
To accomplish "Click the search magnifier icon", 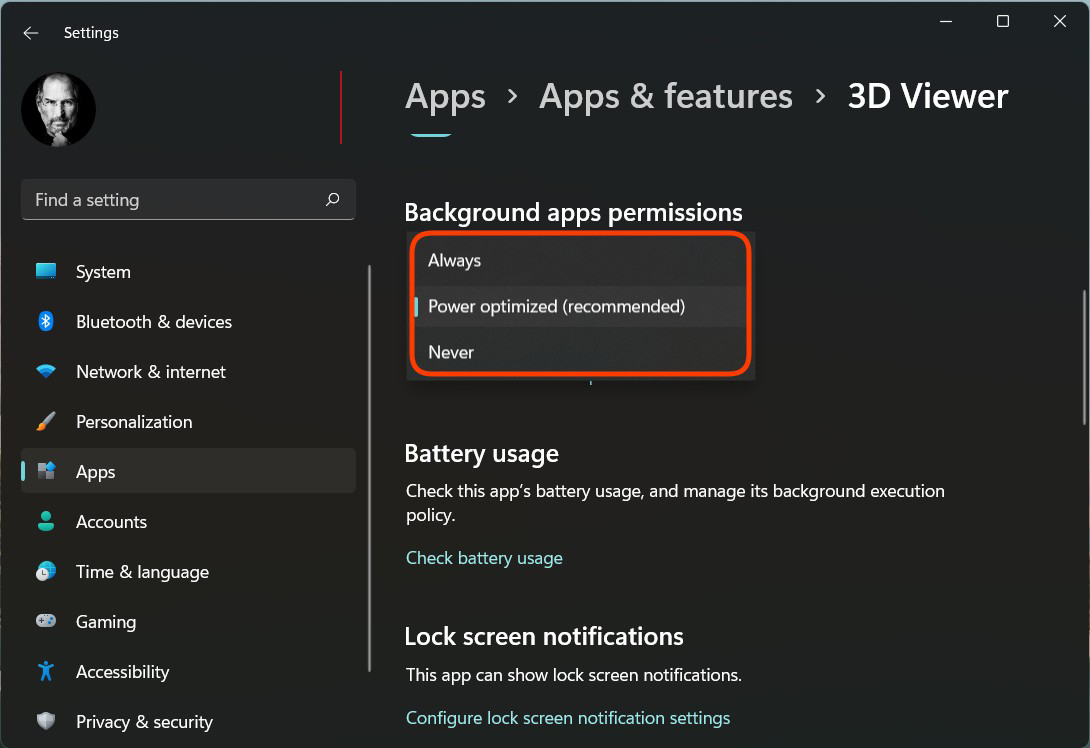I will click(x=332, y=200).
